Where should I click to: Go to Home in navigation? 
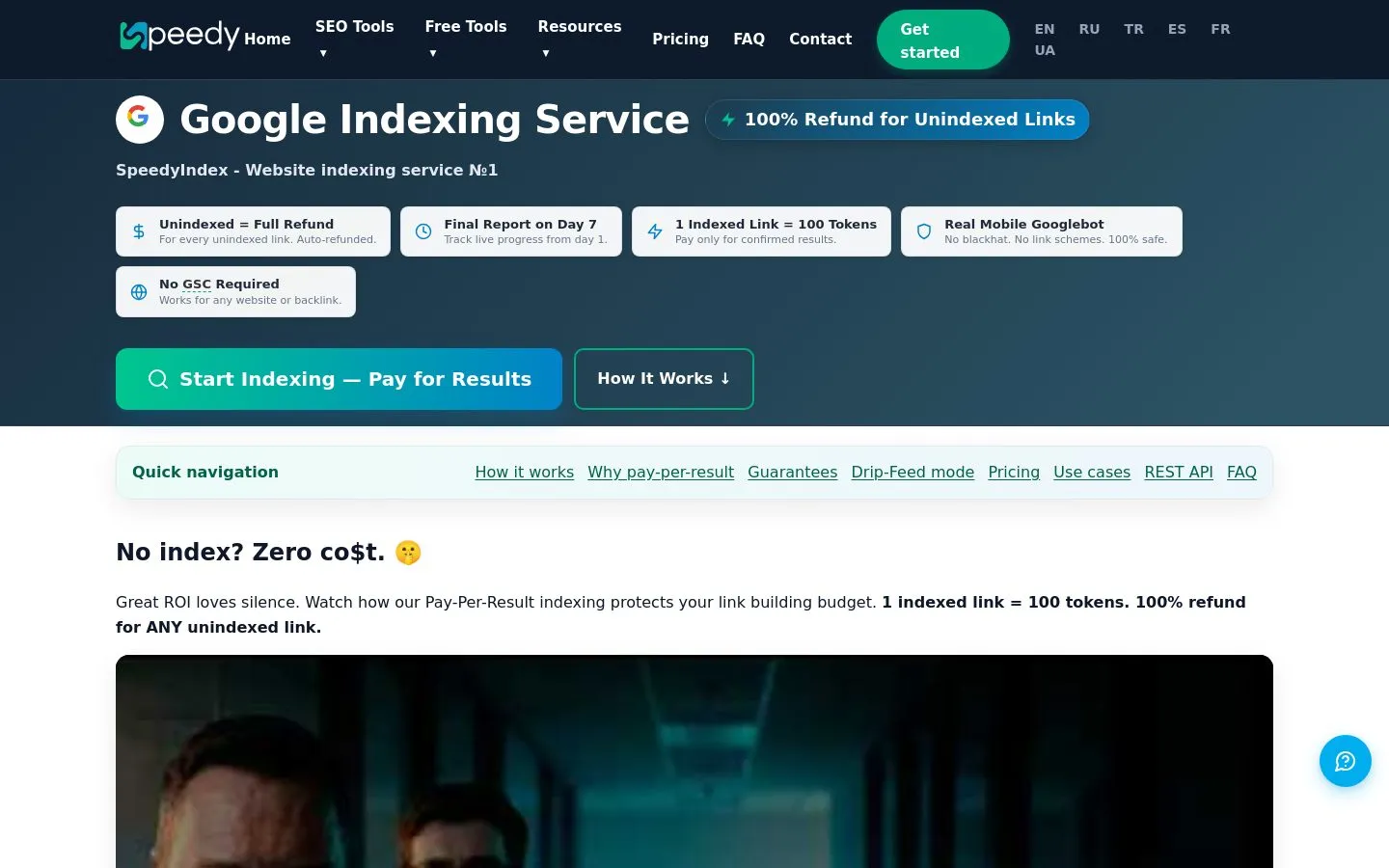point(267,39)
